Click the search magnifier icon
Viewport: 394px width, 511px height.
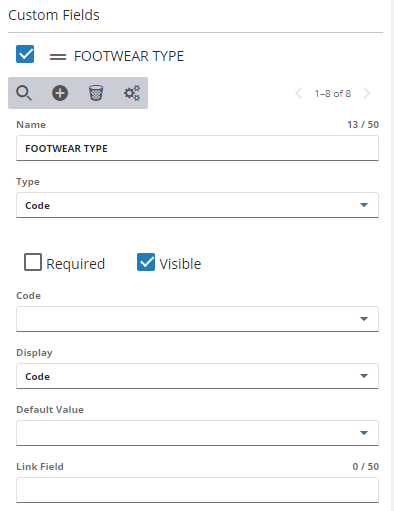point(24,93)
